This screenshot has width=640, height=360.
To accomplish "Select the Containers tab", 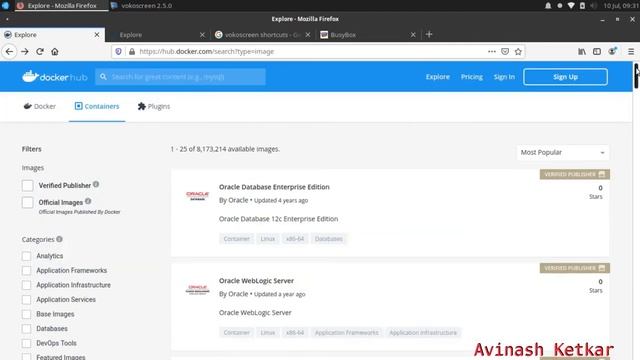I will [x=97, y=107].
